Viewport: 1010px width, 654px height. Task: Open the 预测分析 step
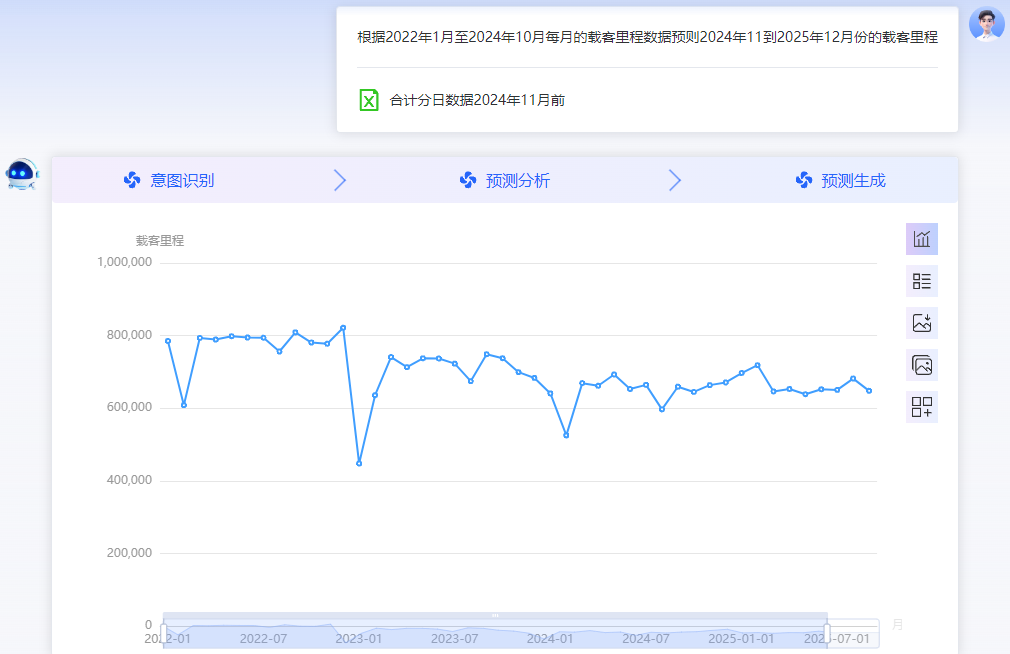click(505, 180)
